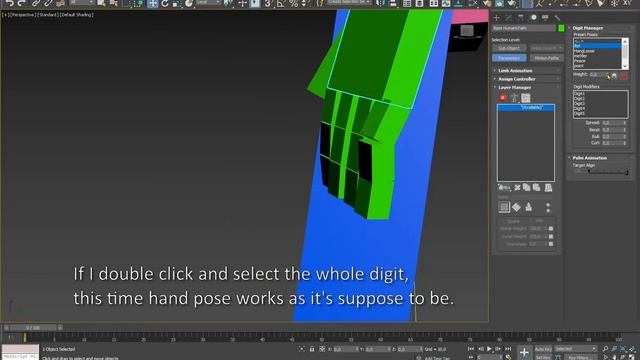Screen dimensions: 640x360
Task: Open the track view icon in Layer Manager
Action: click(526, 98)
